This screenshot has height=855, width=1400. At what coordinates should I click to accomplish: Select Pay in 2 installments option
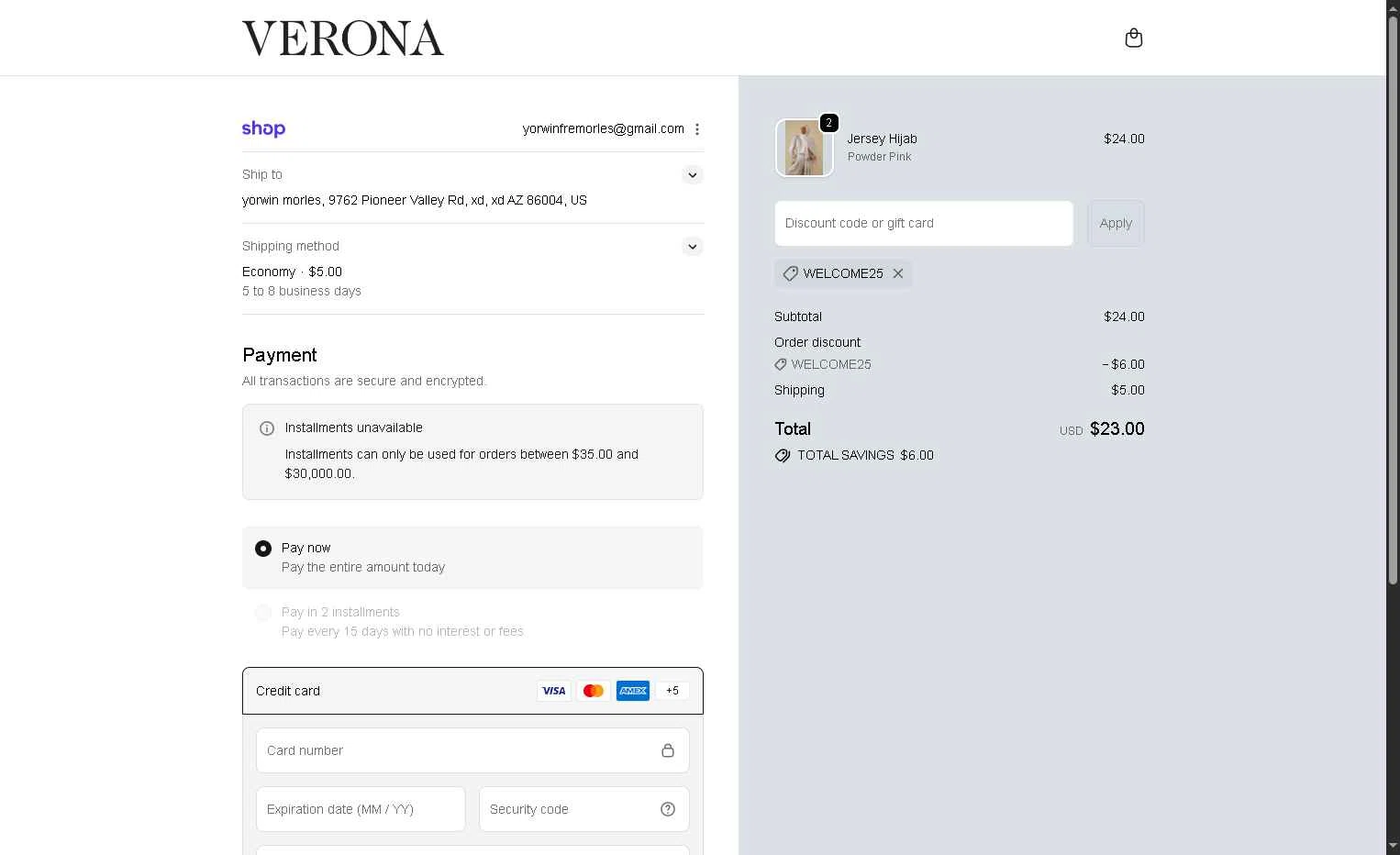click(263, 613)
